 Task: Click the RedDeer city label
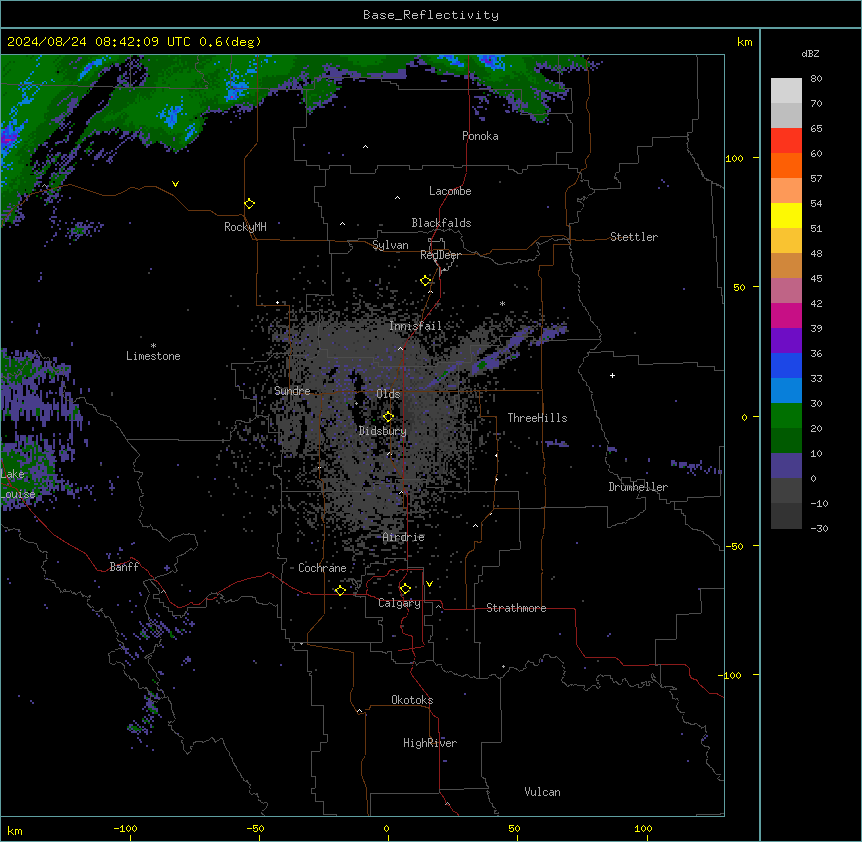coord(440,255)
